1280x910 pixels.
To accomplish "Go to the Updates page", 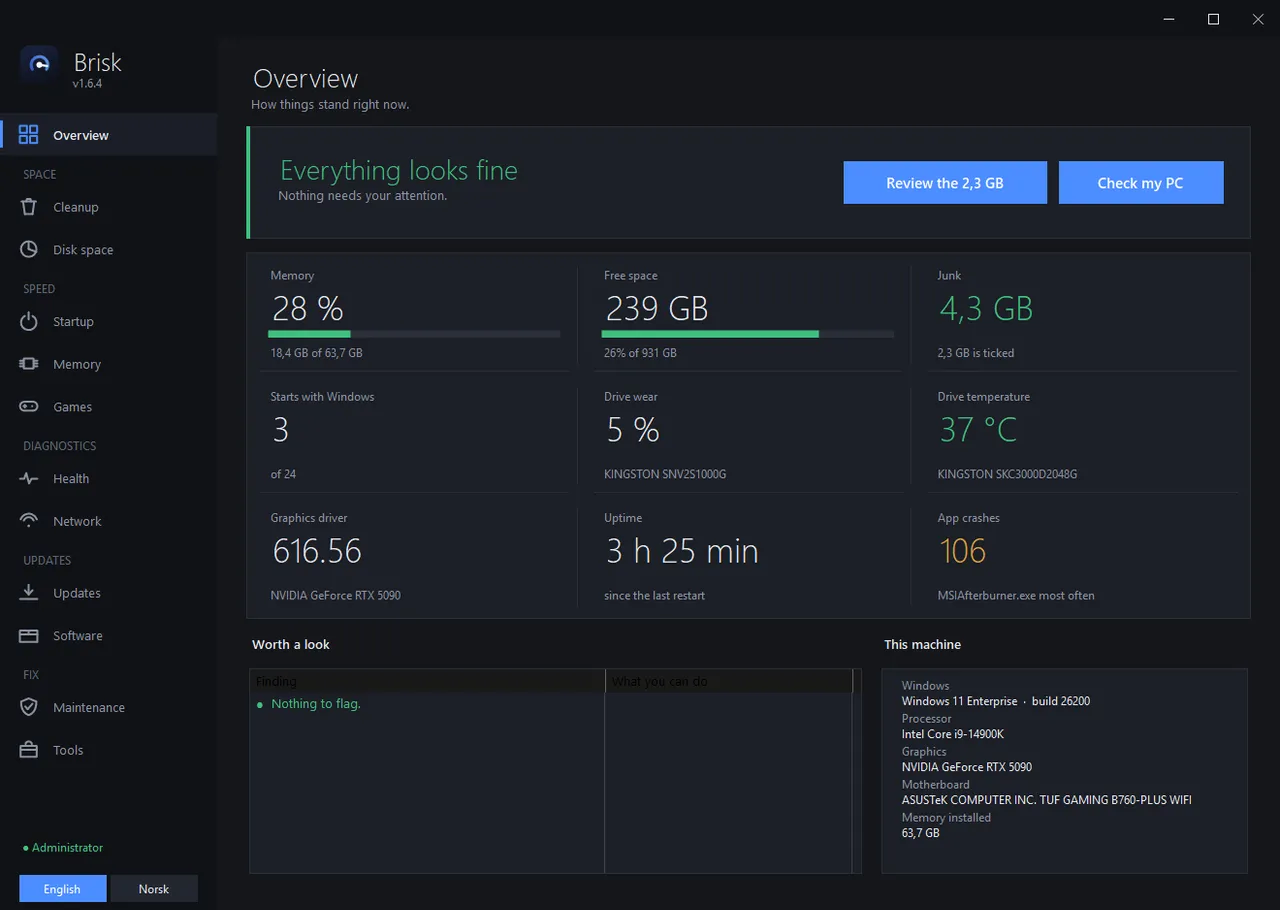I will [x=108, y=593].
